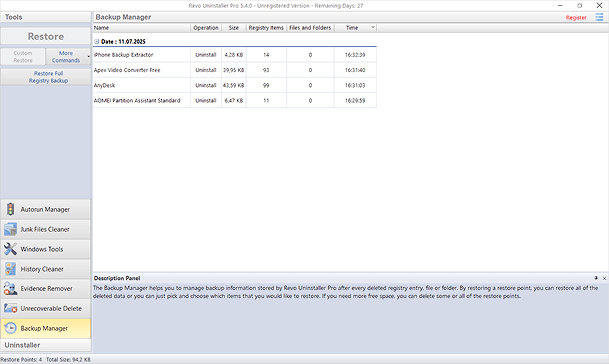Open Junk Files Cleaner tool
Screen dimensions: 609x364
coord(45,229)
